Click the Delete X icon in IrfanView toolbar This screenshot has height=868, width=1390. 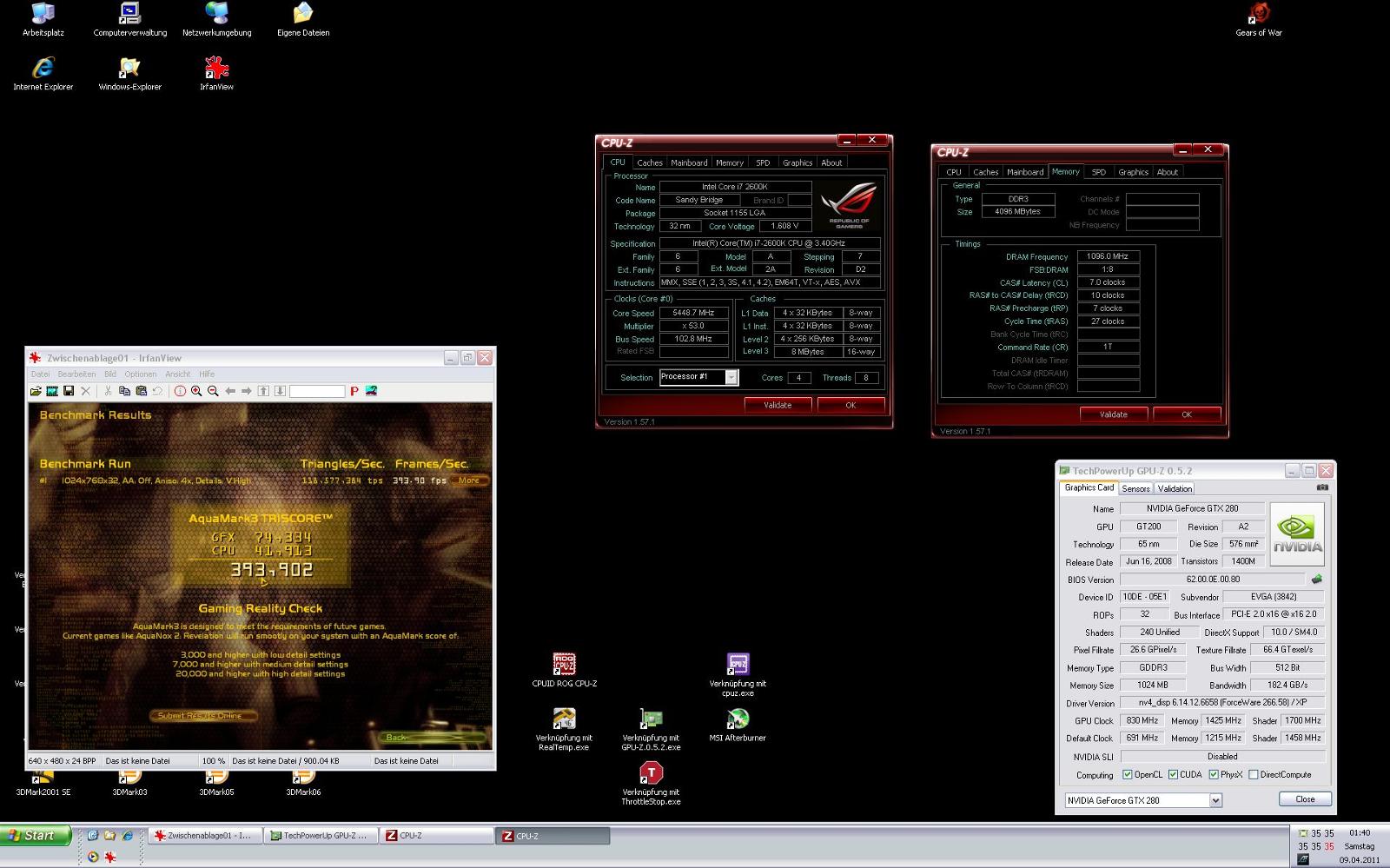85,391
